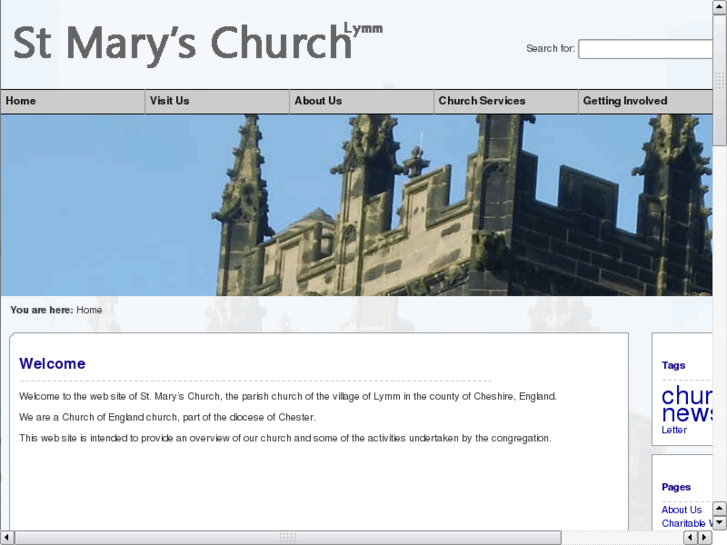Click the 'chur' tag in Tags cloud
727x545 pixels.
coord(687,395)
